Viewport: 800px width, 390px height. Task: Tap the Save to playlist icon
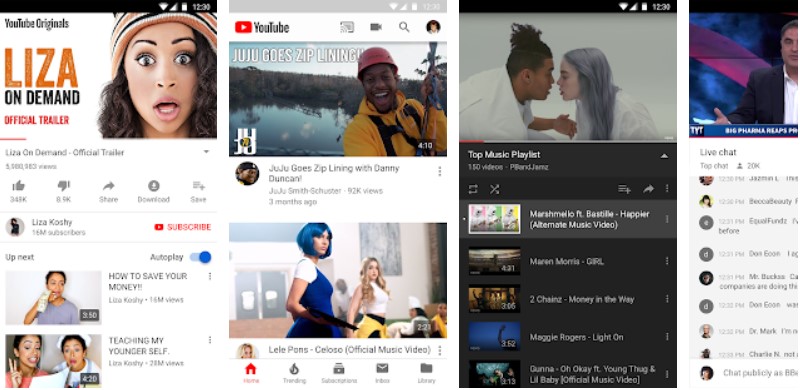click(198, 186)
